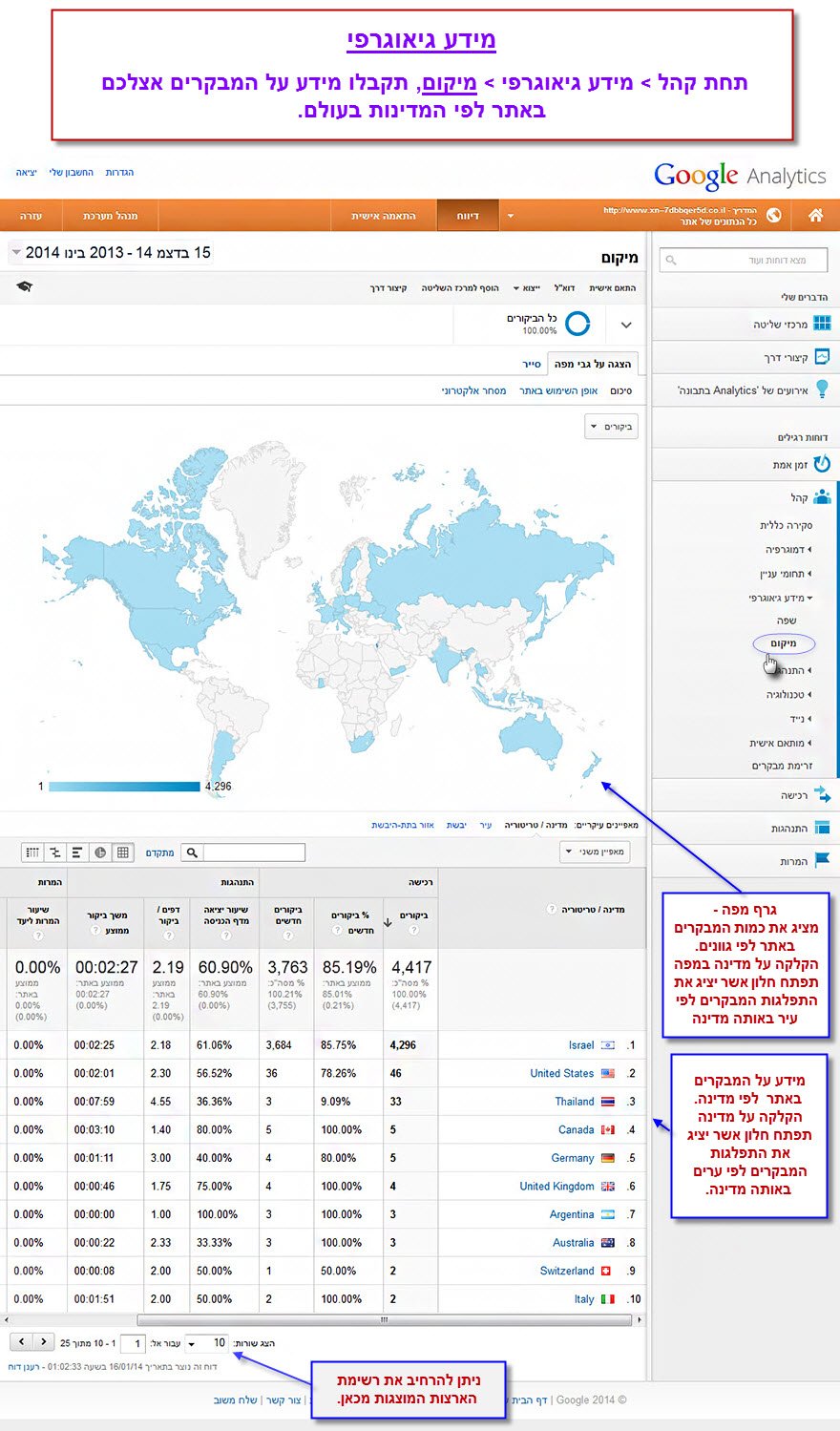Image resolution: width=840 pixels, height=1431 pixels.
Task: Click the Home icon in the orange bar
Action: click(x=815, y=216)
